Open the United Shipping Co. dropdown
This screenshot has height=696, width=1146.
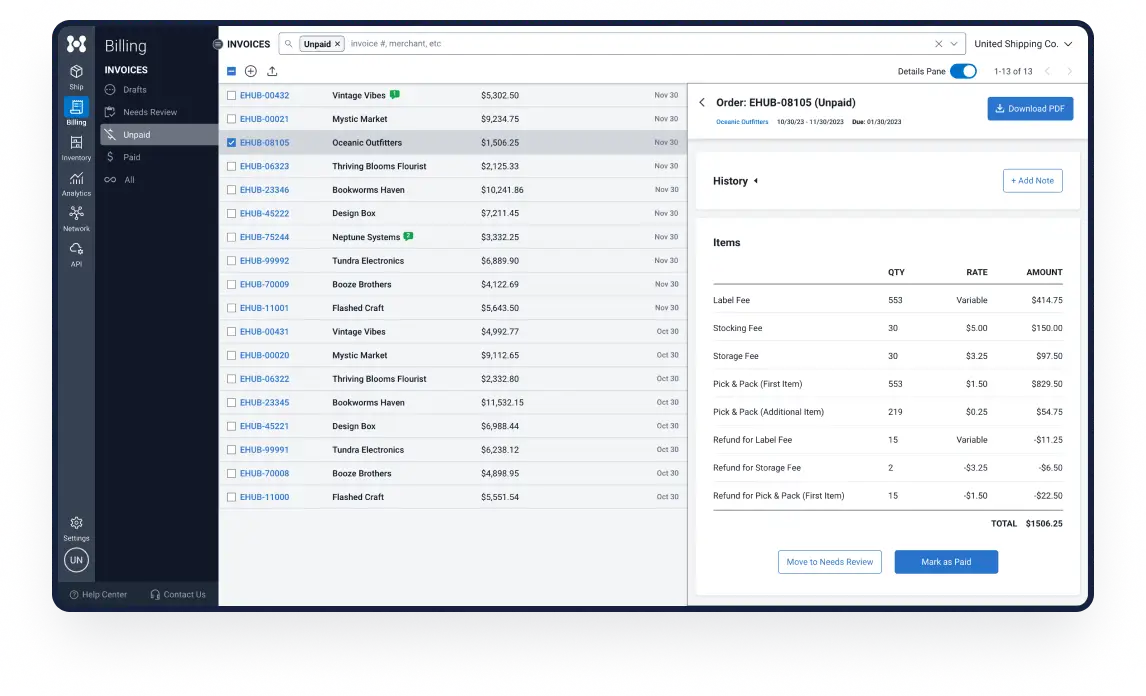[x=1022, y=44]
